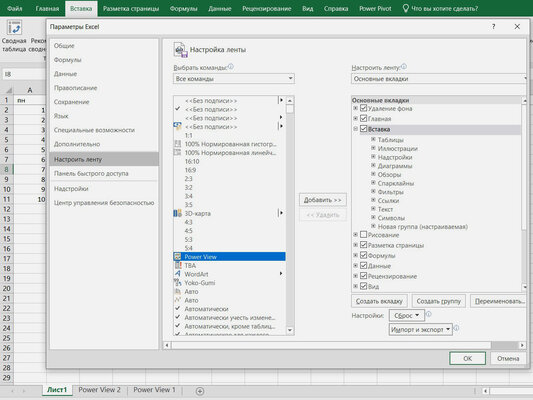Open the Импорт и экспорт dropdown
This screenshot has height=400, width=533.
420,329
